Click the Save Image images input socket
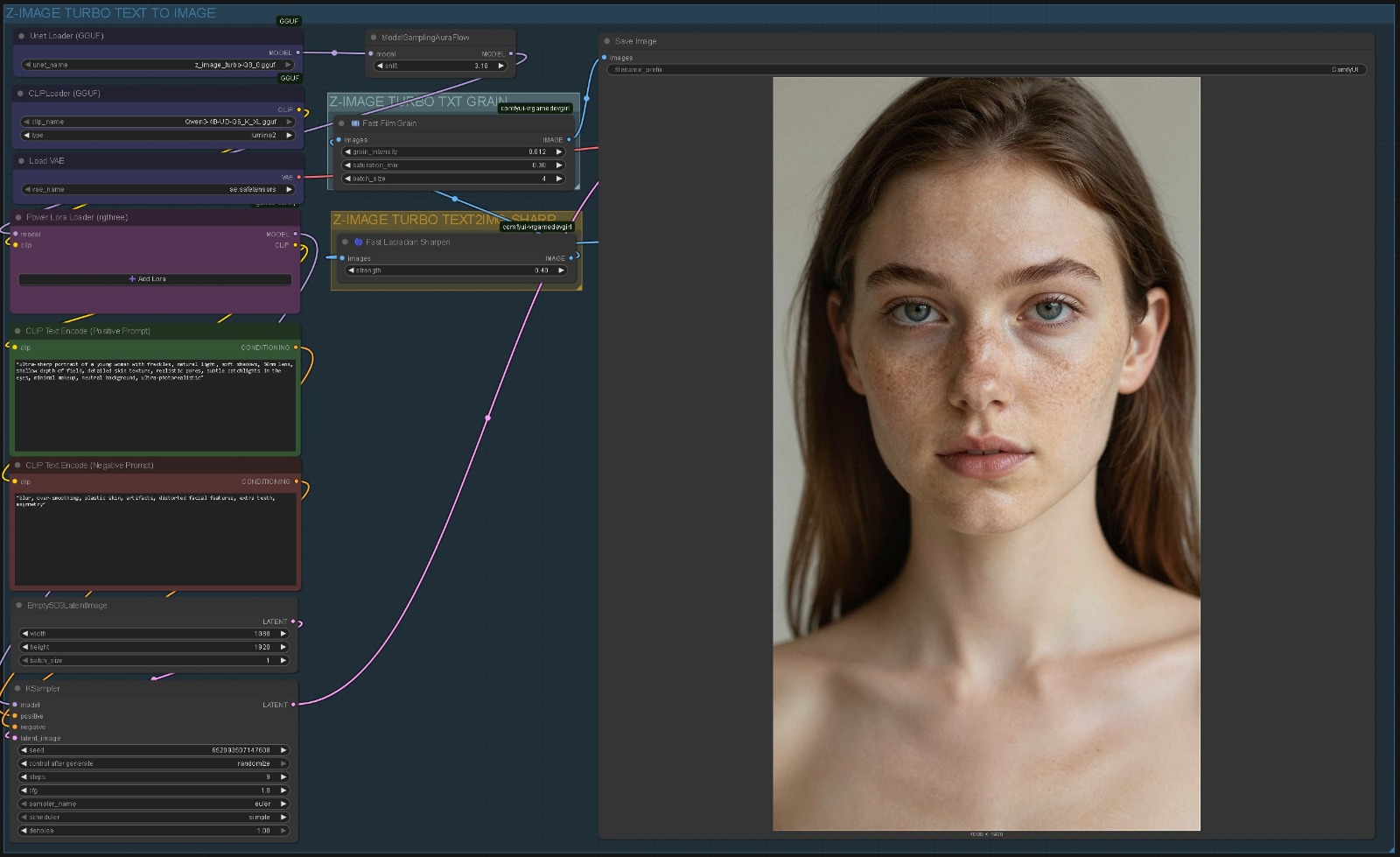The height and width of the screenshot is (857, 1400). click(x=604, y=58)
